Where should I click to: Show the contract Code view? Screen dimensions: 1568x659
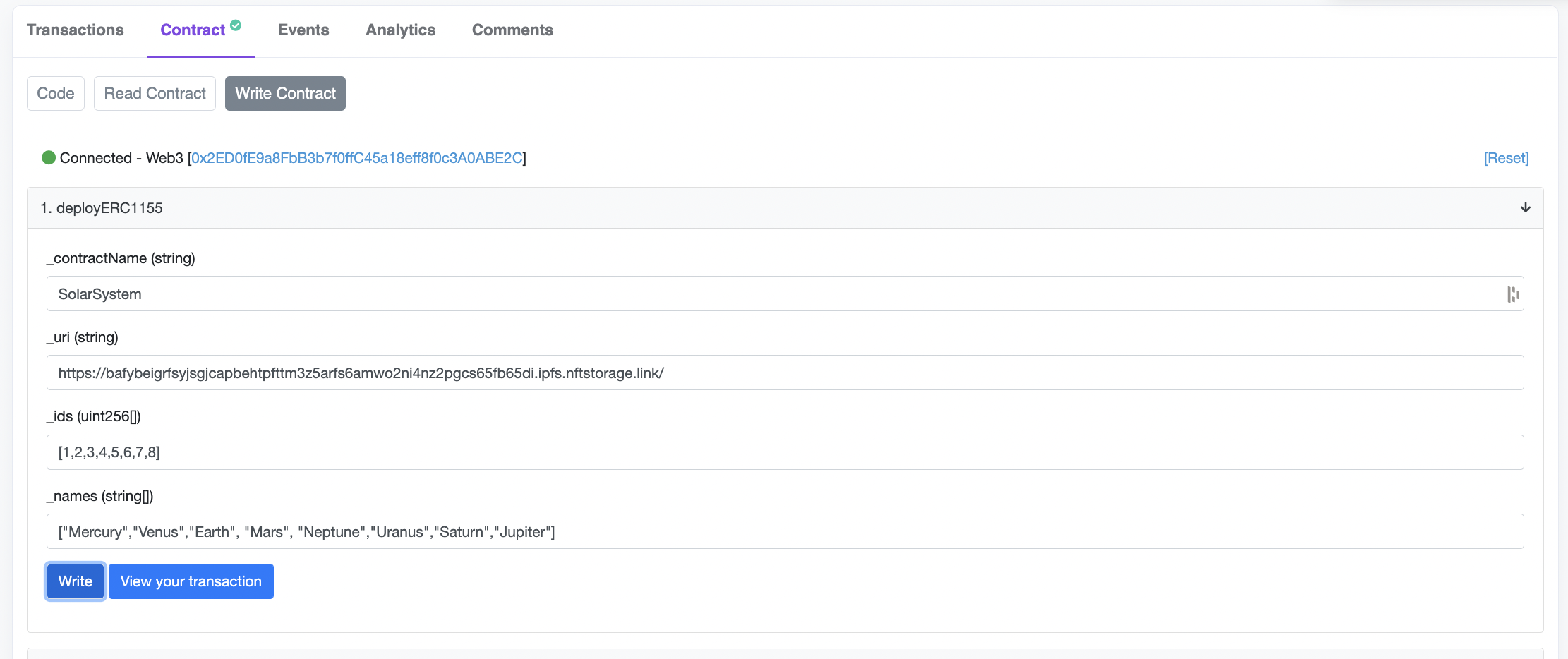pyautogui.click(x=56, y=93)
